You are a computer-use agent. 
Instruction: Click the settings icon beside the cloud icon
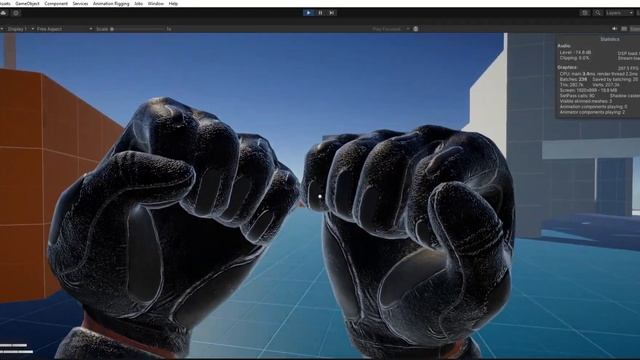(x=16, y=13)
